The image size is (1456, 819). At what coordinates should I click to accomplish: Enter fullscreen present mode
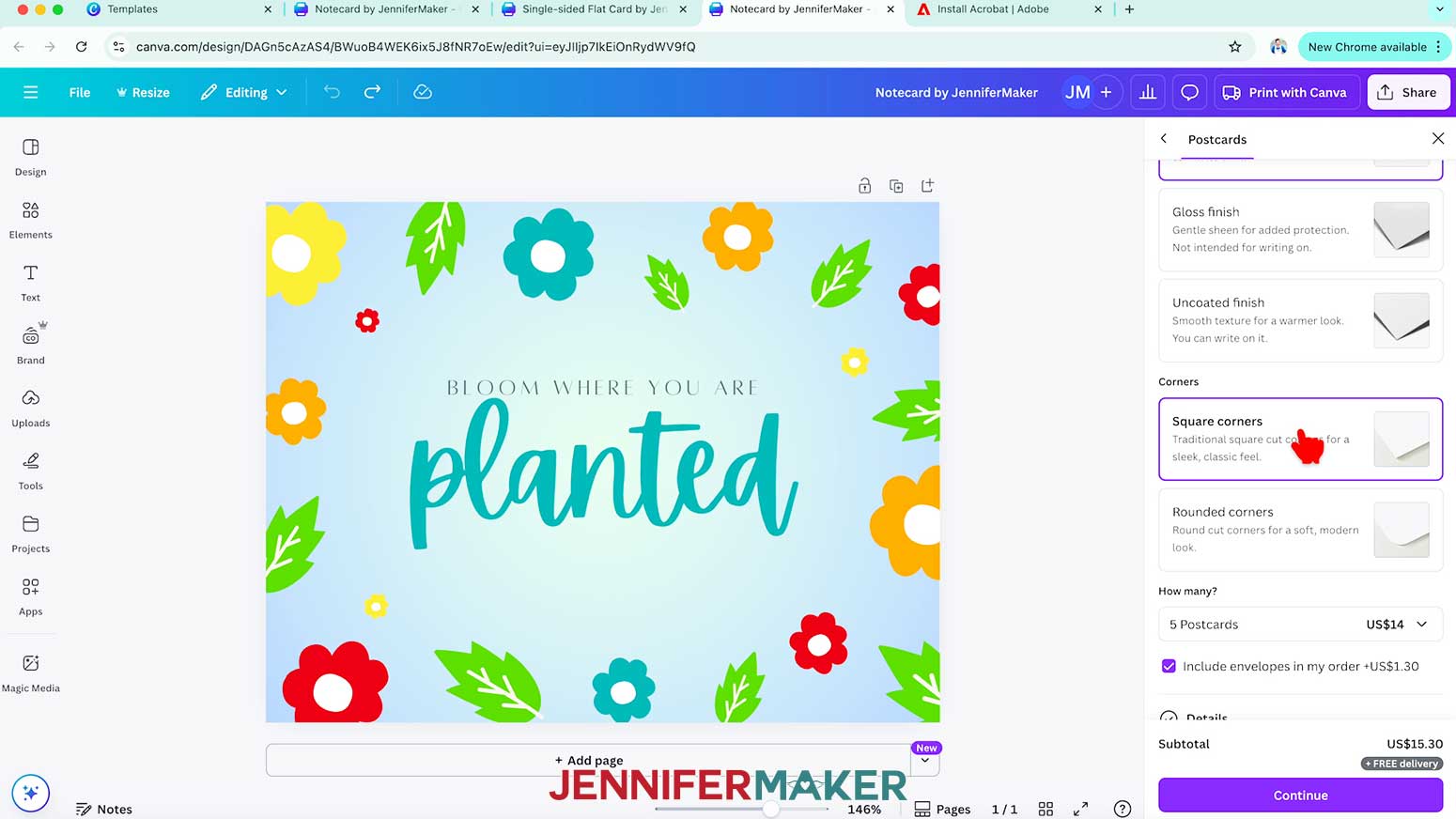(x=1081, y=809)
